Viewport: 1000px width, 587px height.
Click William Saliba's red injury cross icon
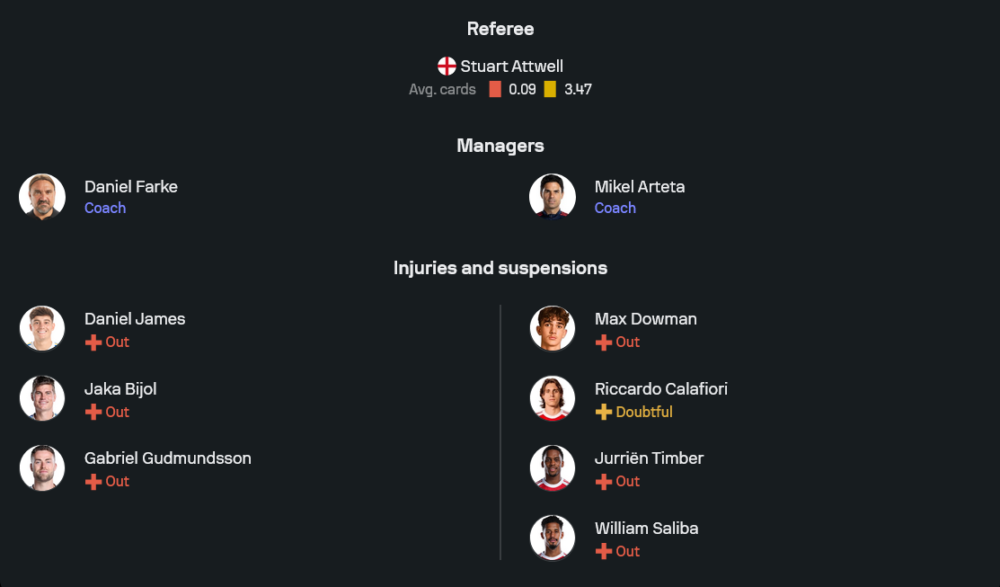603,551
